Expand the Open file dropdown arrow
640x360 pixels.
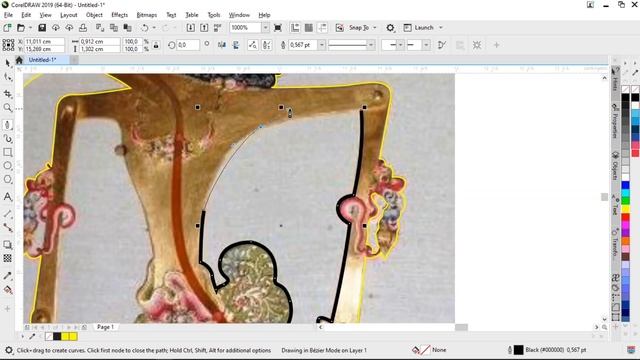(30, 28)
